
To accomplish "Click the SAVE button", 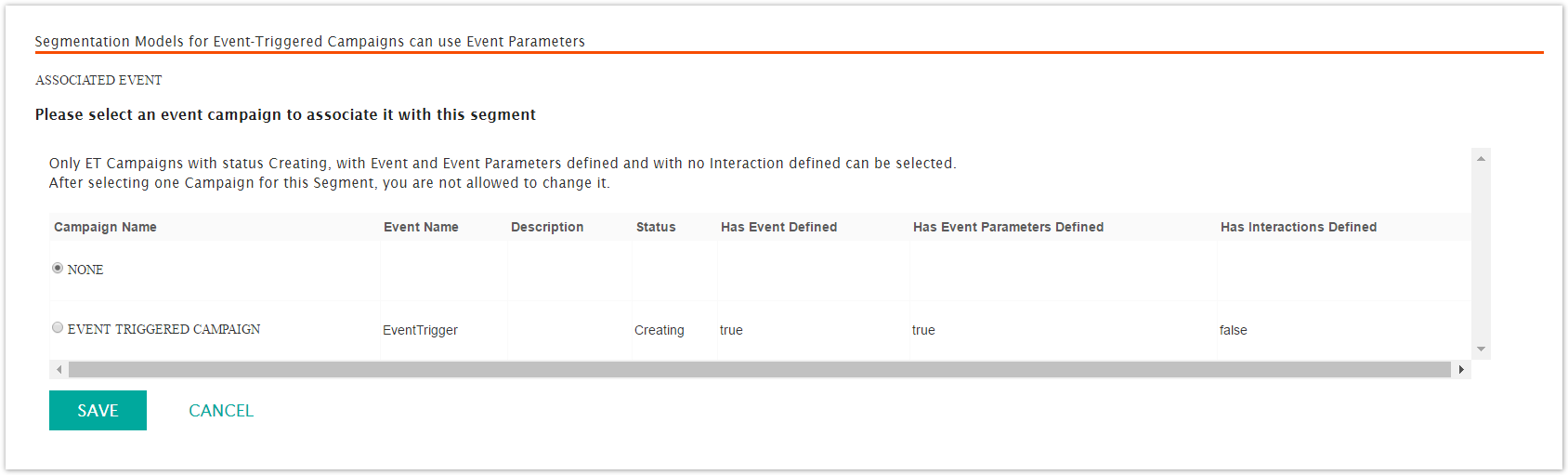I will coord(98,411).
